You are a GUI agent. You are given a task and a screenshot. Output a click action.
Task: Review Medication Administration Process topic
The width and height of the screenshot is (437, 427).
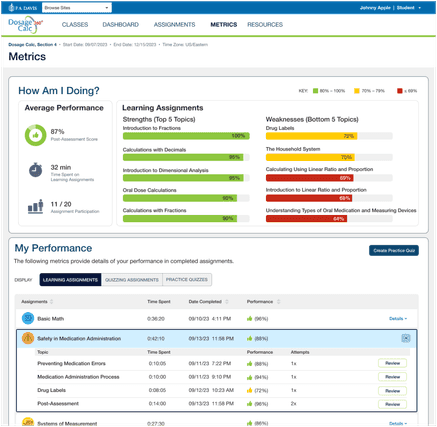point(392,377)
